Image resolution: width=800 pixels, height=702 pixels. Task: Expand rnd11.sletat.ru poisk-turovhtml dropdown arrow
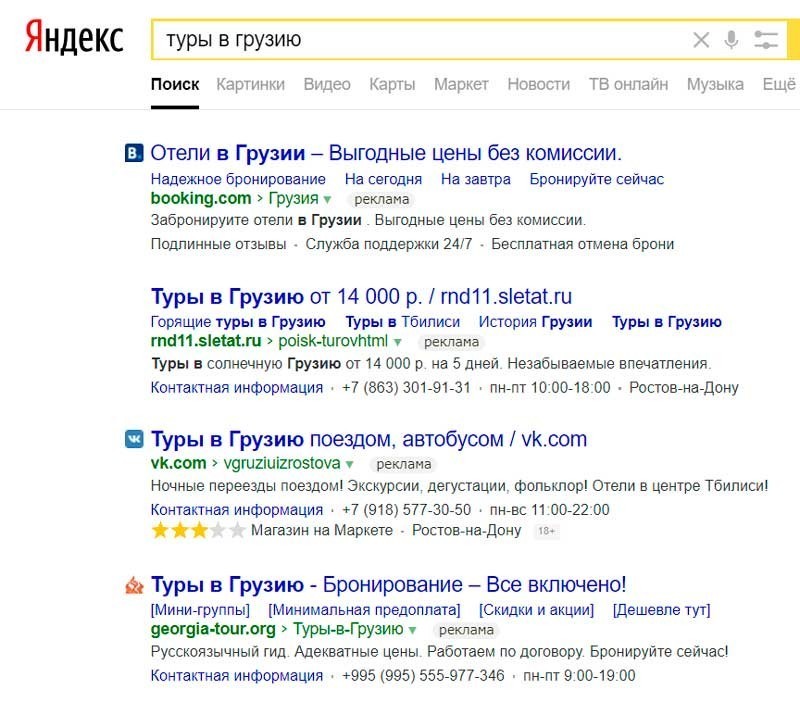point(397,342)
